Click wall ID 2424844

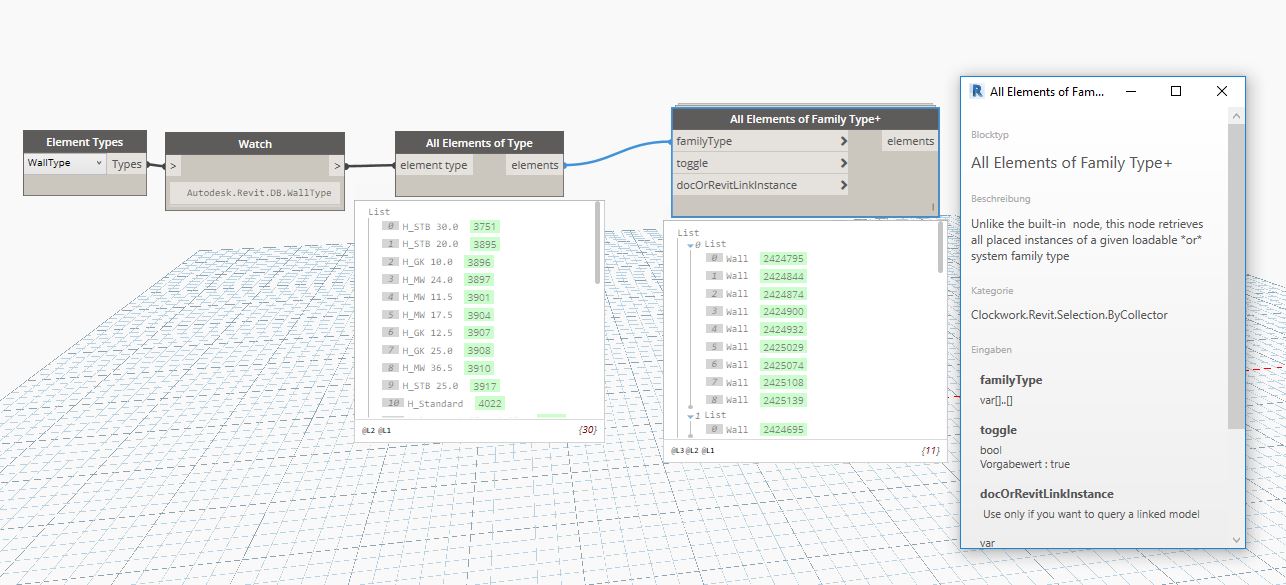[782, 276]
